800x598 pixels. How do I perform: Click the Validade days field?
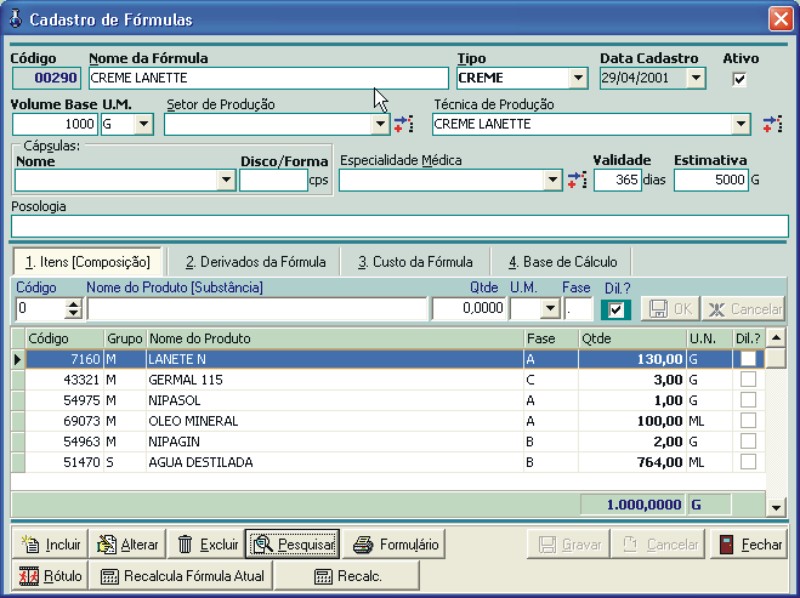click(617, 180)
